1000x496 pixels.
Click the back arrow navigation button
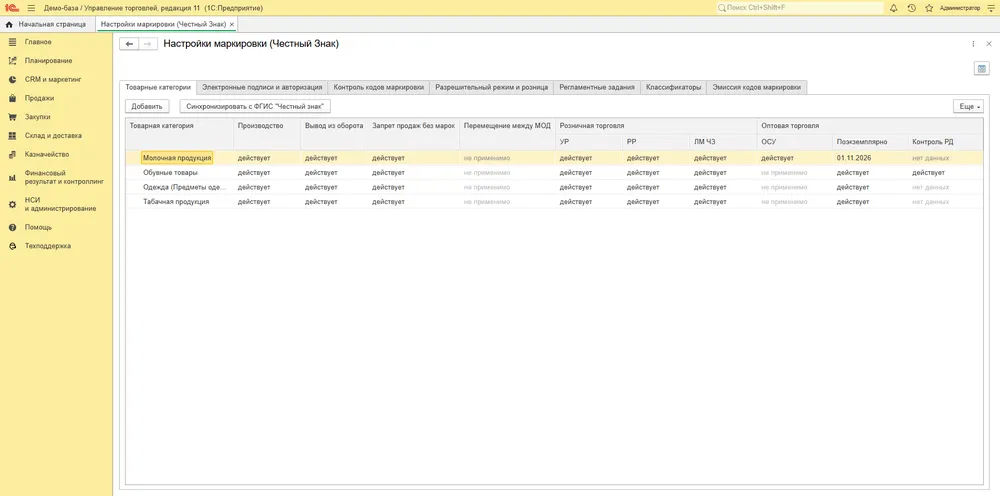[129, 44]
